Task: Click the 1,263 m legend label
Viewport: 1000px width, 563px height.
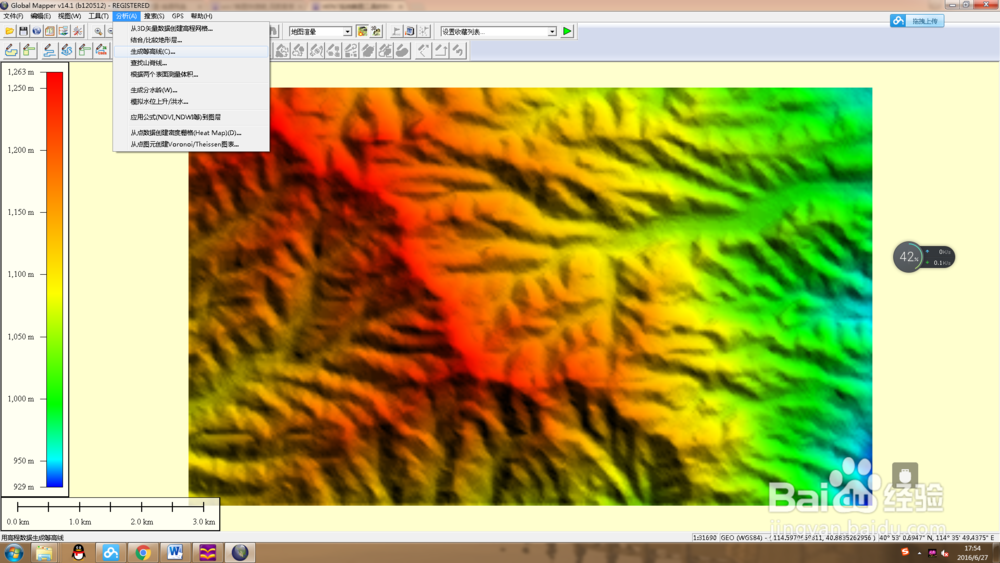Action: pyautogui.click(x=20, y=72)
